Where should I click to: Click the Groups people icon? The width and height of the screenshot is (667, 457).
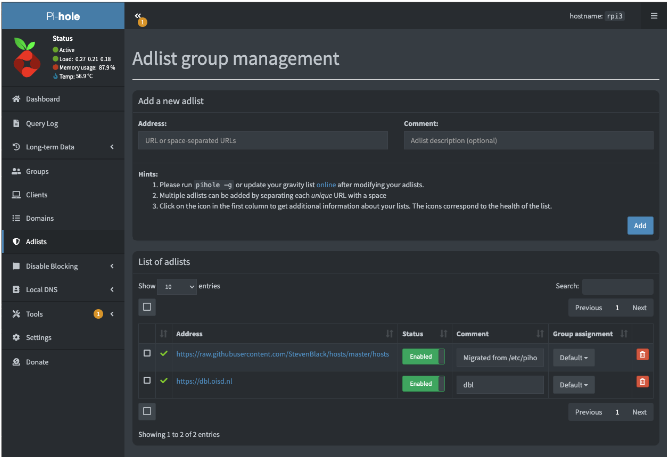pos(16,171)
